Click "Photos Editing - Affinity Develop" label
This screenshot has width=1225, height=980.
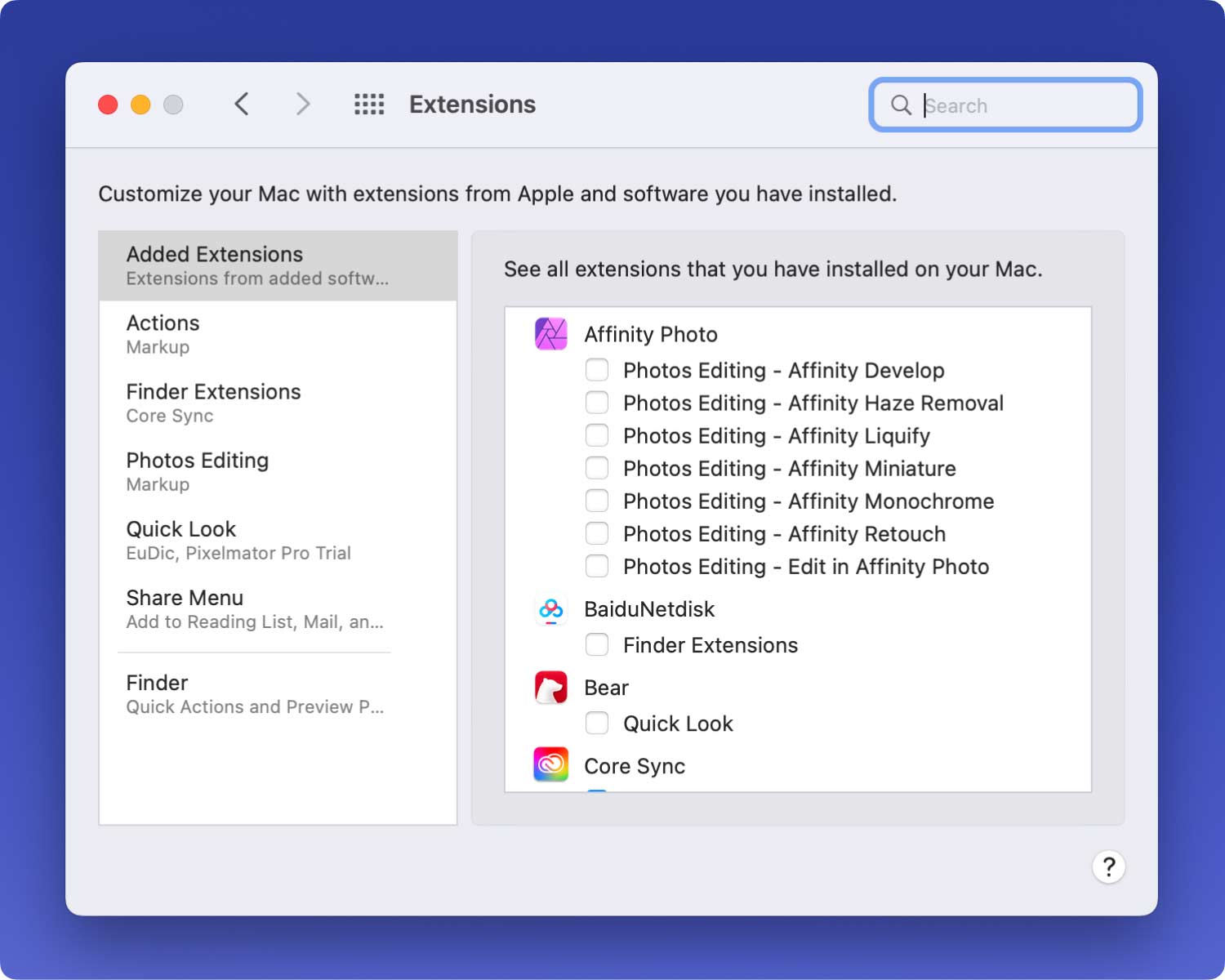(784, 371)
